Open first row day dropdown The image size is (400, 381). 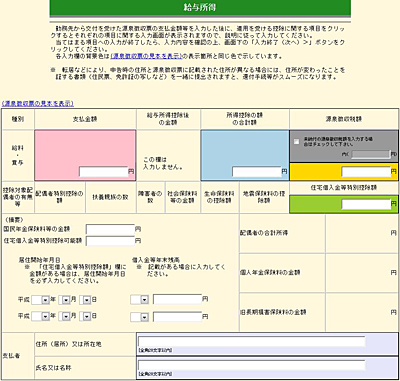pyautogui.click(x=85, y=300)
